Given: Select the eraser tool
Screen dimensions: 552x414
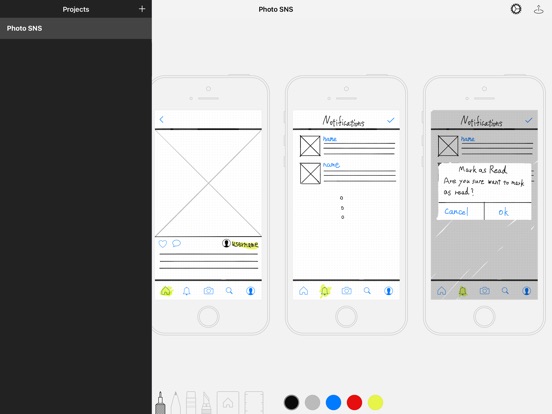Looking at the screenshot, I should coord(191,403).
